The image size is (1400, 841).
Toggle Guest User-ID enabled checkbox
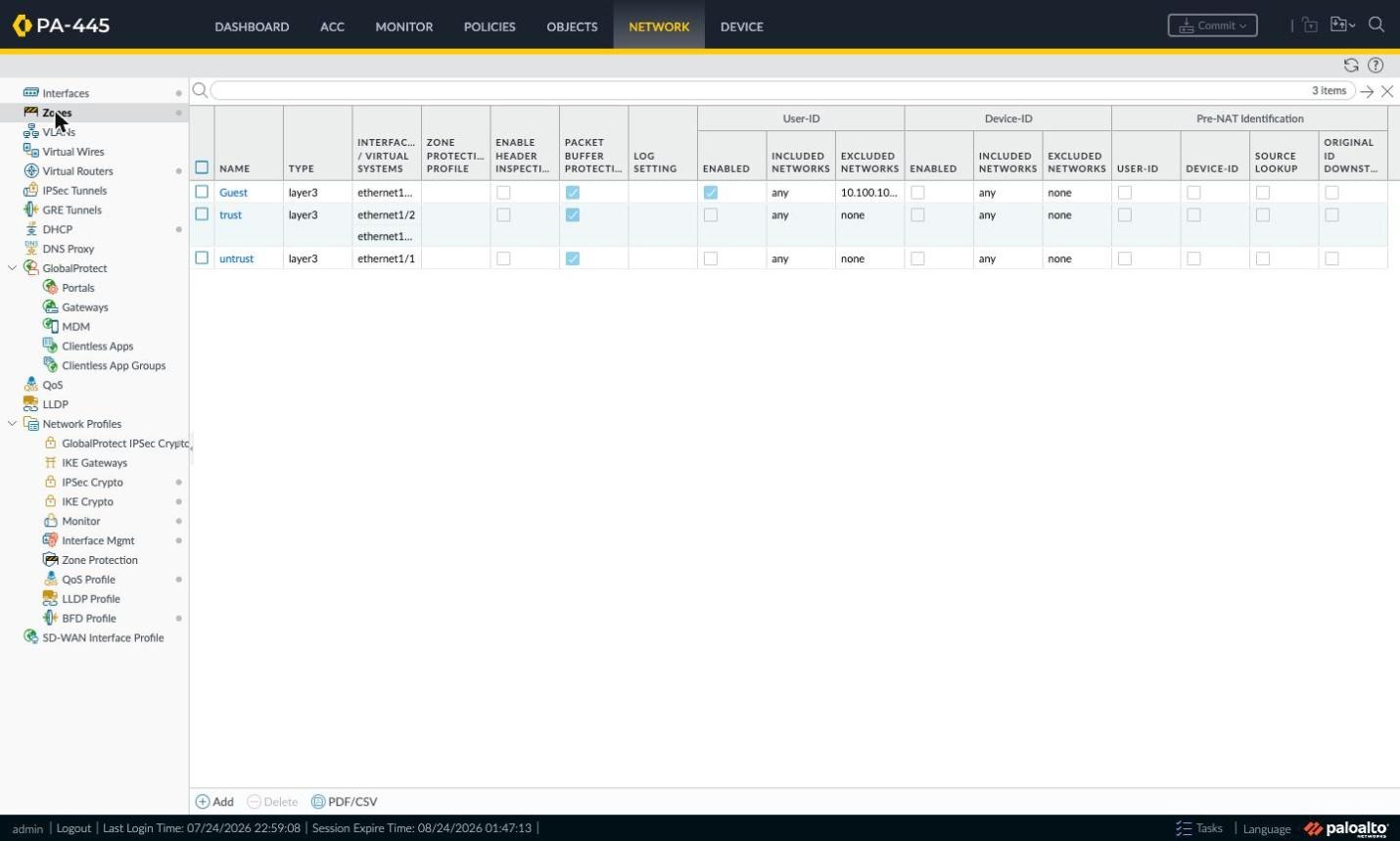(711, 193)
